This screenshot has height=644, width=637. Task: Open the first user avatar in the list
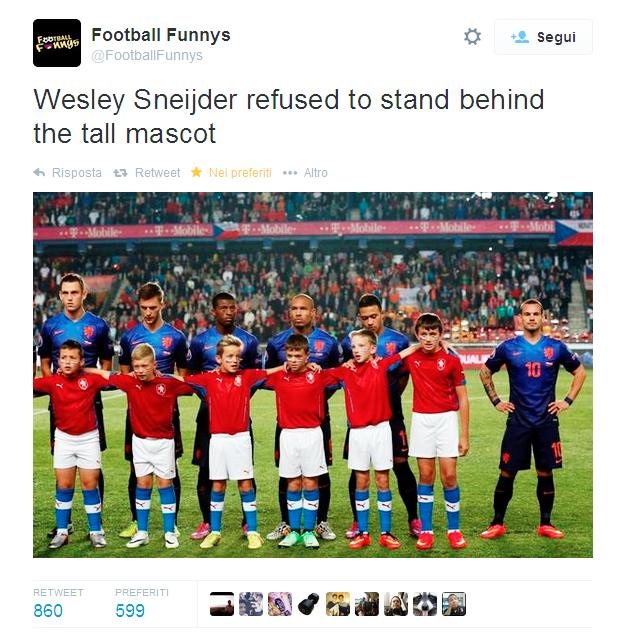tap(222, 604)
